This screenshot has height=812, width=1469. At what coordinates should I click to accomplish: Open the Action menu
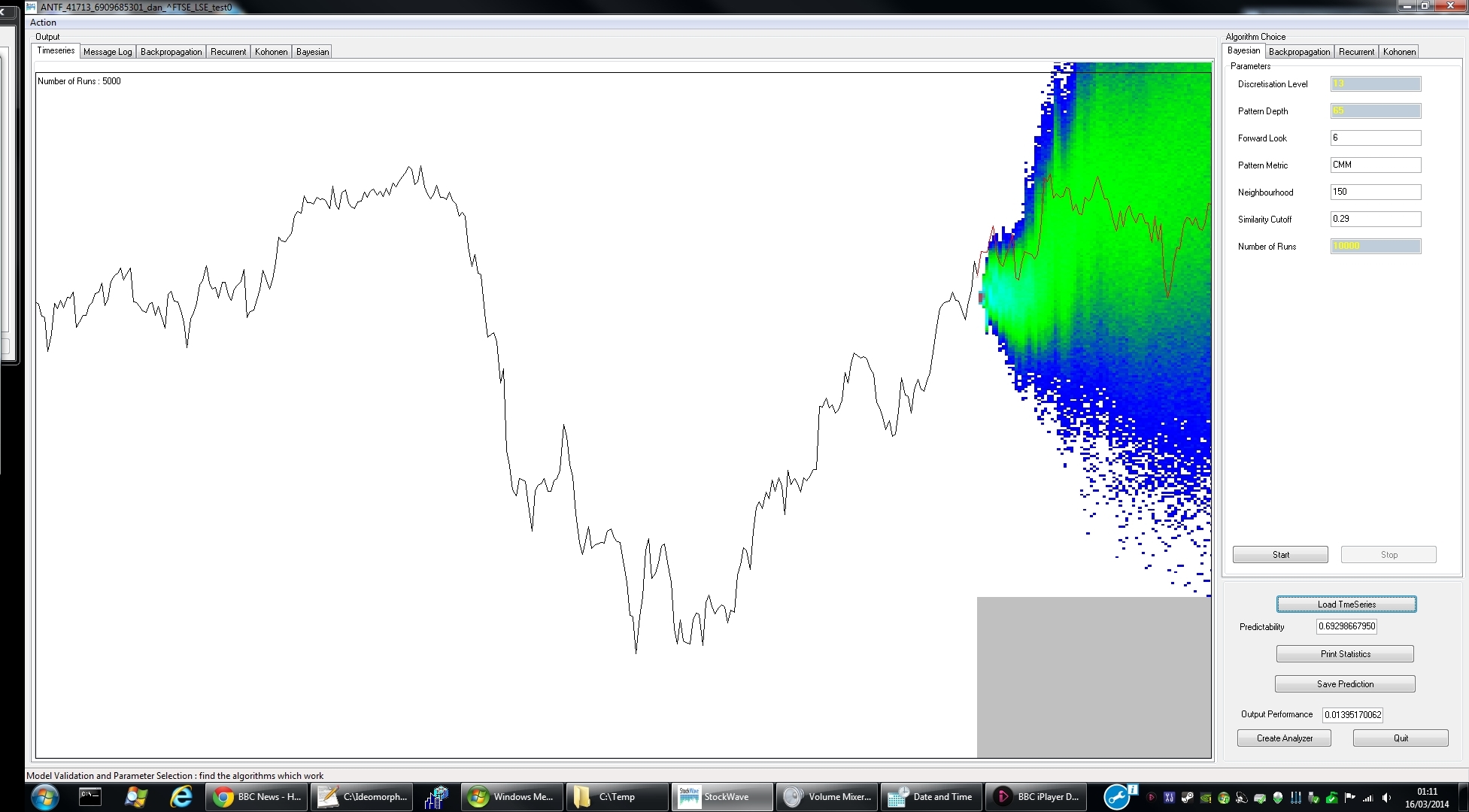click(x=43, y=23)
